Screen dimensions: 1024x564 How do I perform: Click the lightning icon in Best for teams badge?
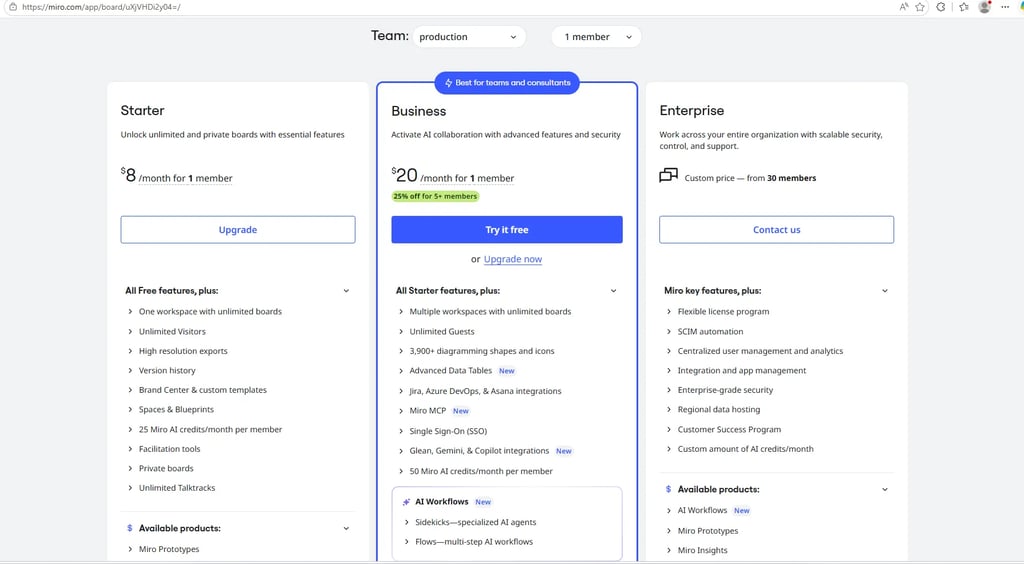click(449, 83)
